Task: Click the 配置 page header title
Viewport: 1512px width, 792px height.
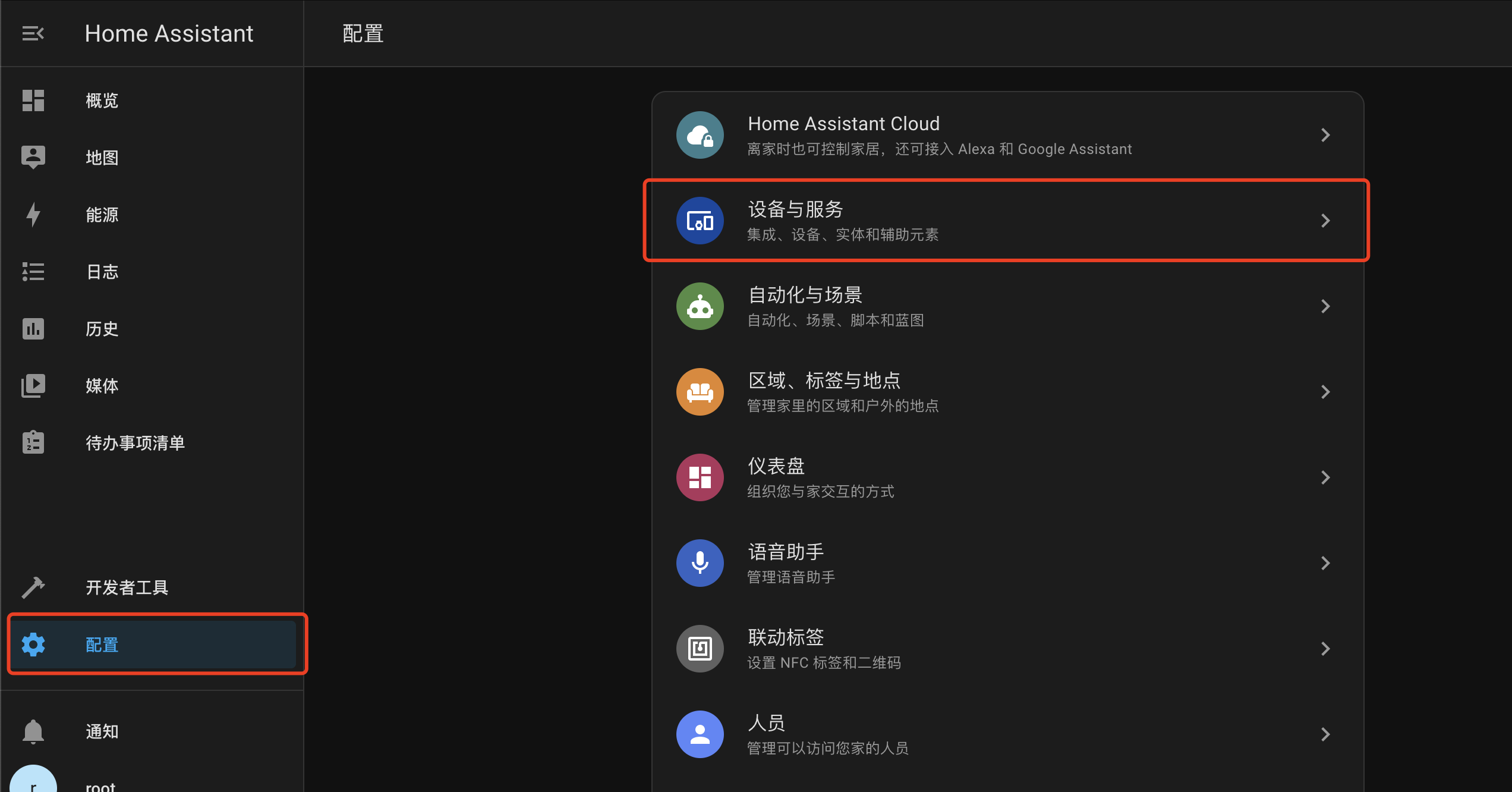Action: coord(363,33)
